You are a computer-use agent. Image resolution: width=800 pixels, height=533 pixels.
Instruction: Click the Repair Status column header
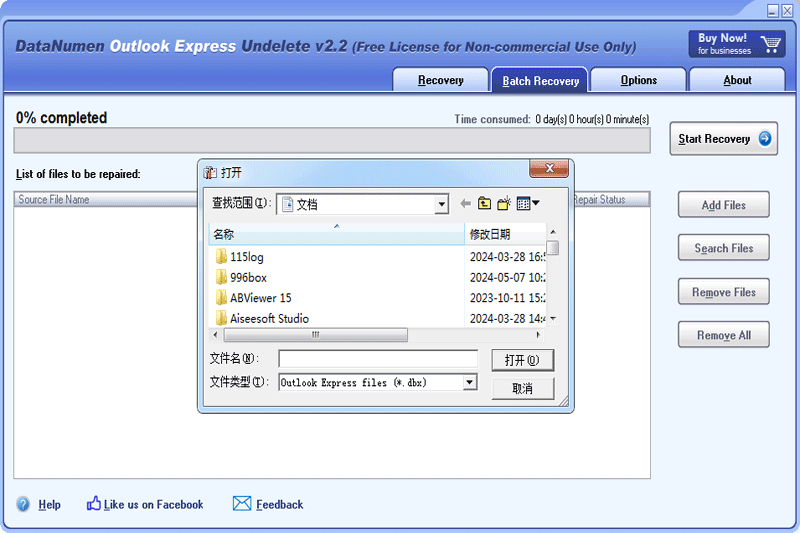tap(611, 199)
